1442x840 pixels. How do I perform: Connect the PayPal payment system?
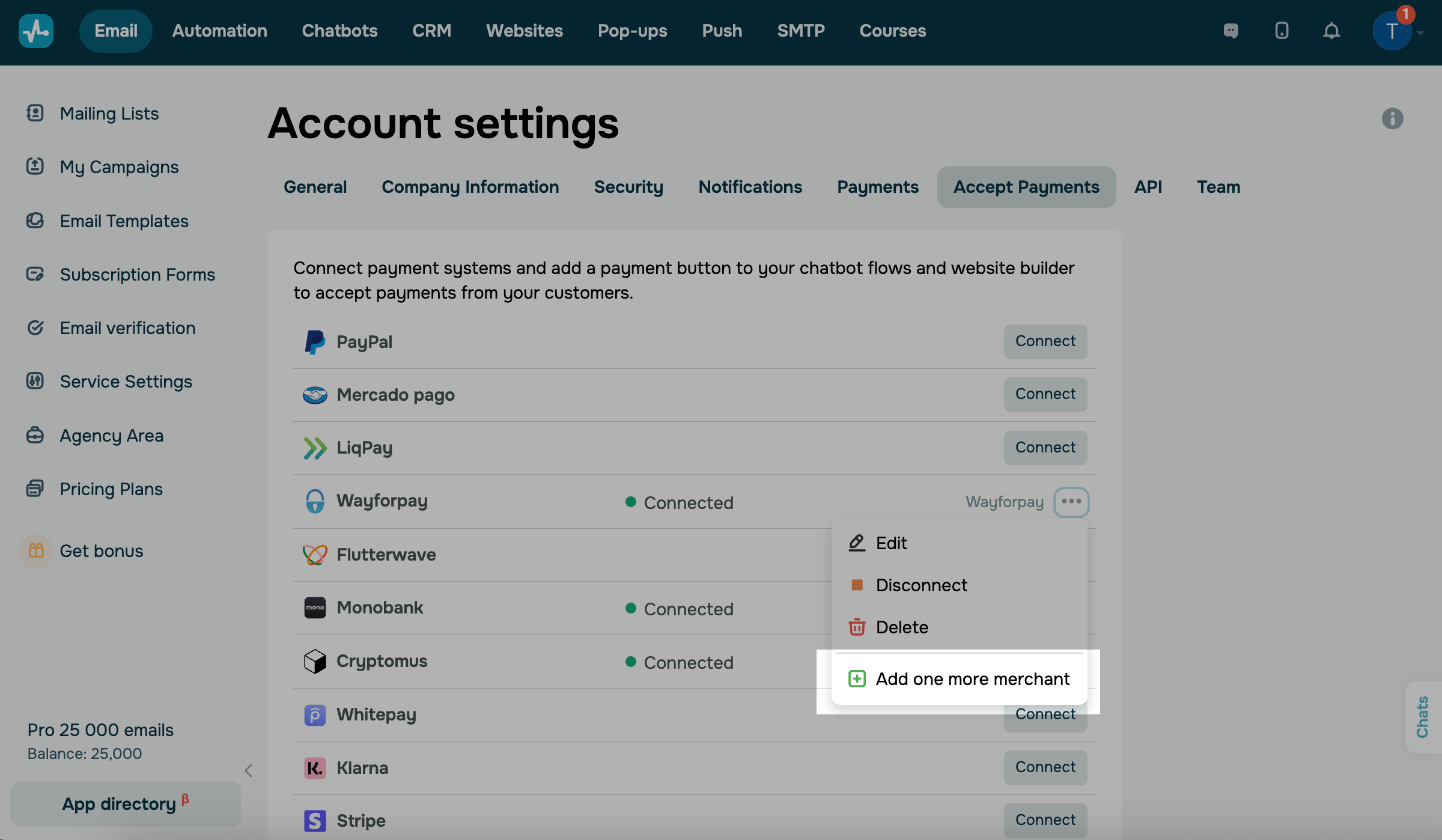coord(1045,341)
